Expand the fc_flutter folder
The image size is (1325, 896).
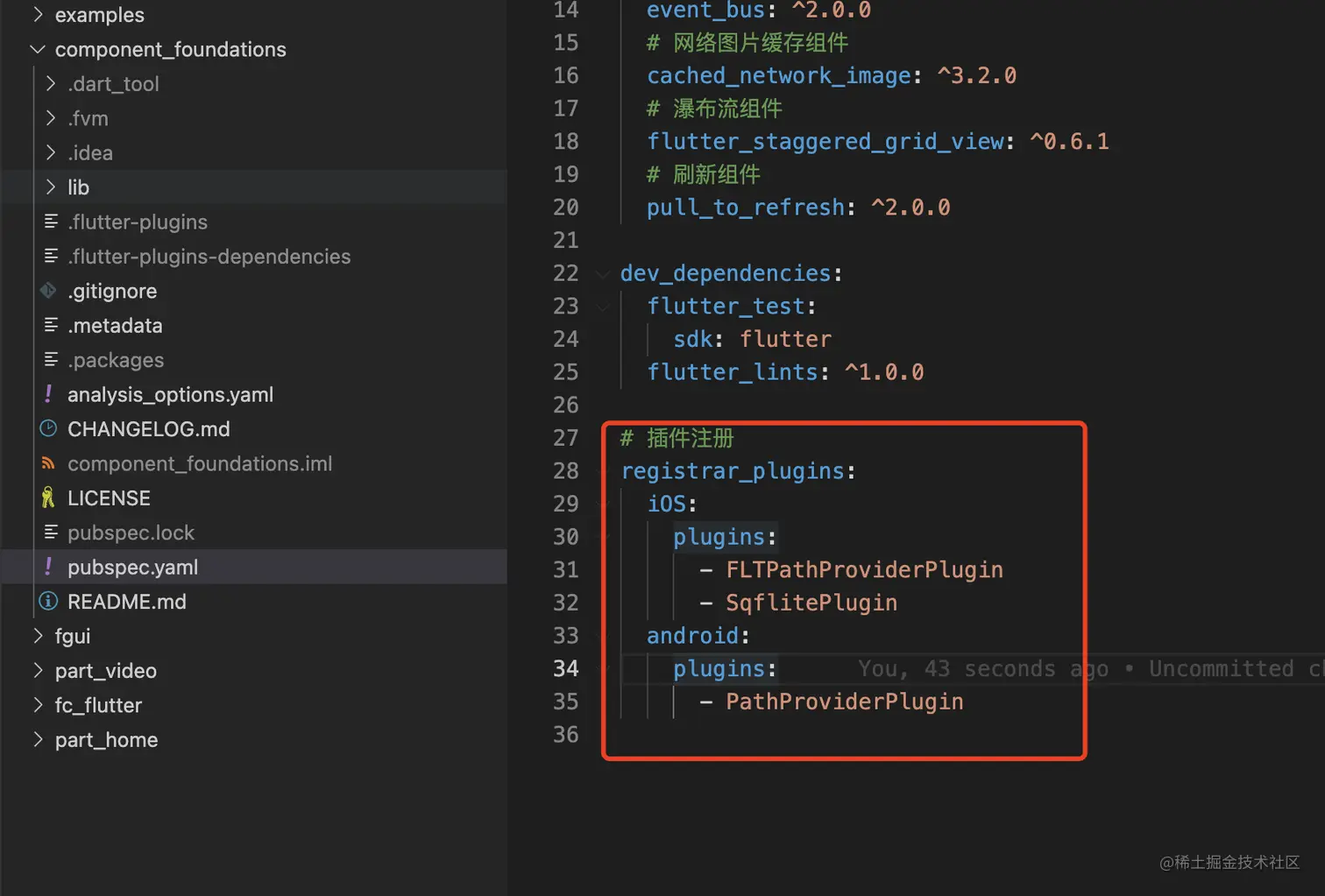(x=37, y=705)
